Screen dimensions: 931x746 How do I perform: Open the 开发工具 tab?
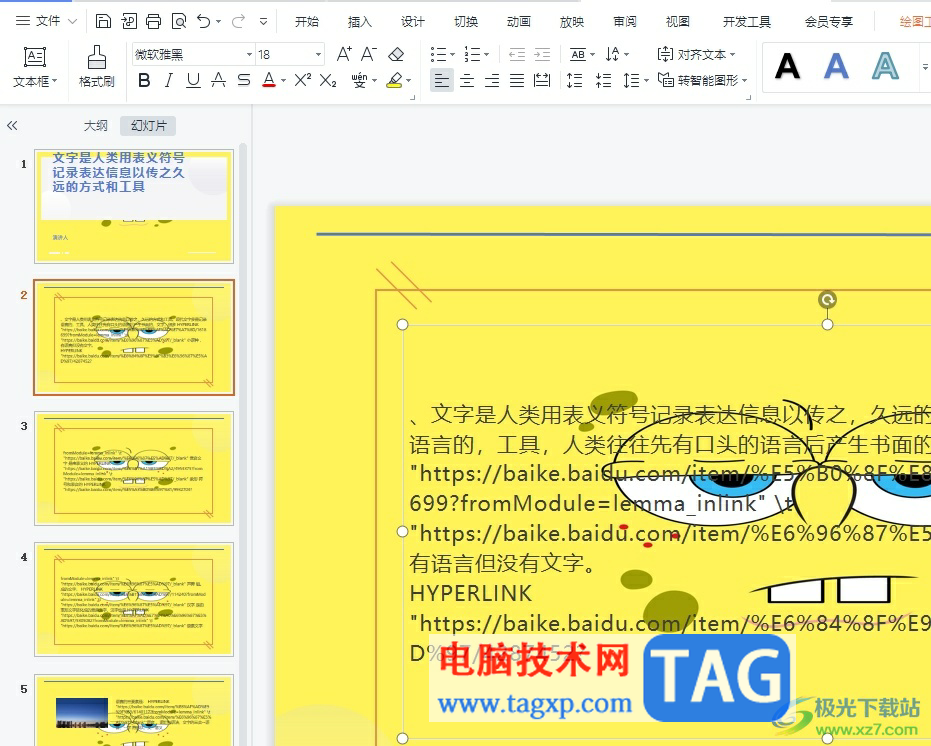747,21
